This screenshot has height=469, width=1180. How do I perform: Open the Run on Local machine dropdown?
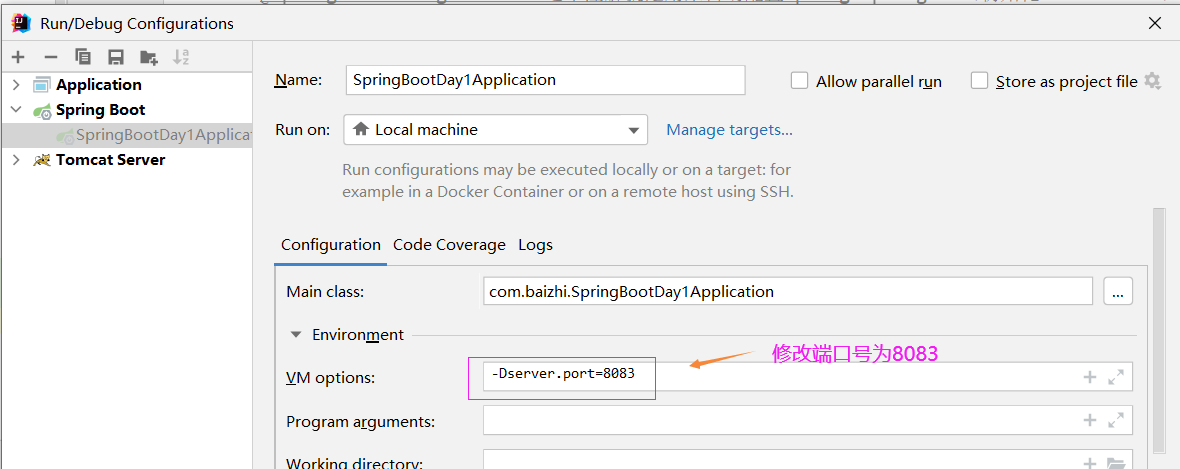point(495,129)
